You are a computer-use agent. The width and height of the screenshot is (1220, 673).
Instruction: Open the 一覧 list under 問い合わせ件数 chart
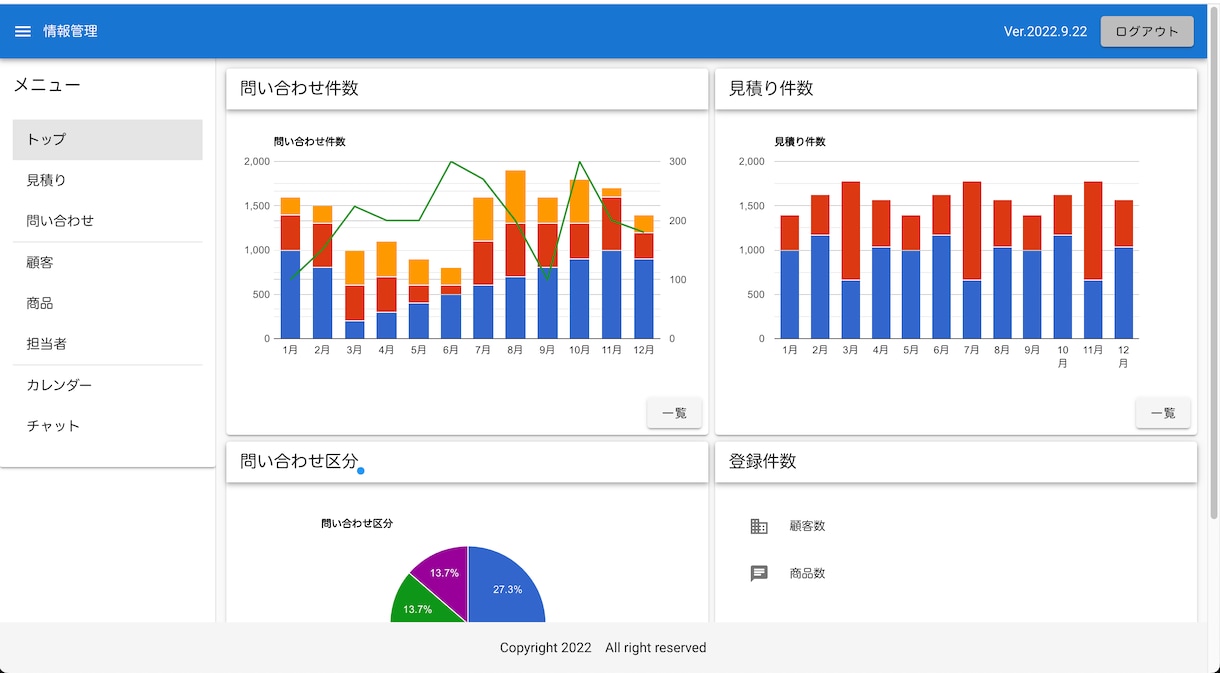pos(674,413)
